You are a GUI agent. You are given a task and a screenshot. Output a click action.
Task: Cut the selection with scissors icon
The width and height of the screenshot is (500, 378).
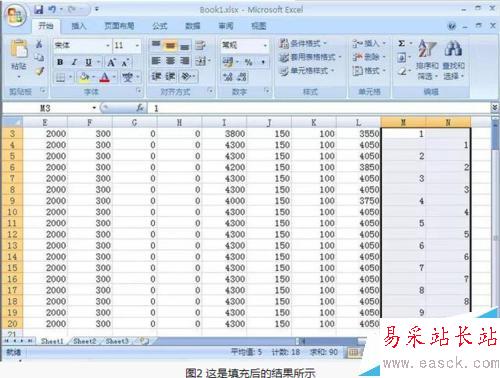coord(39,44)
